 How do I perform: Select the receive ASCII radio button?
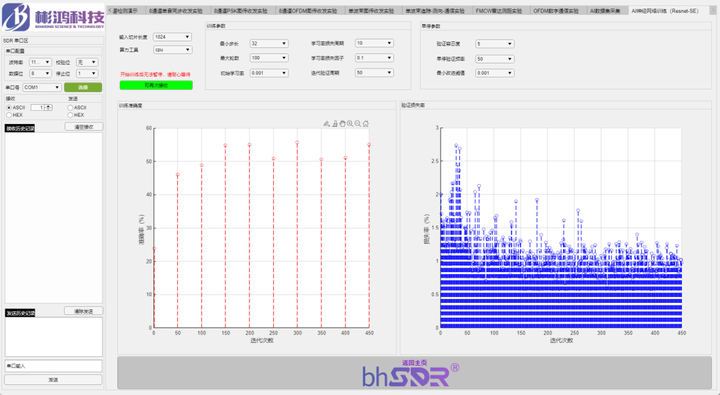coord(9,107)
